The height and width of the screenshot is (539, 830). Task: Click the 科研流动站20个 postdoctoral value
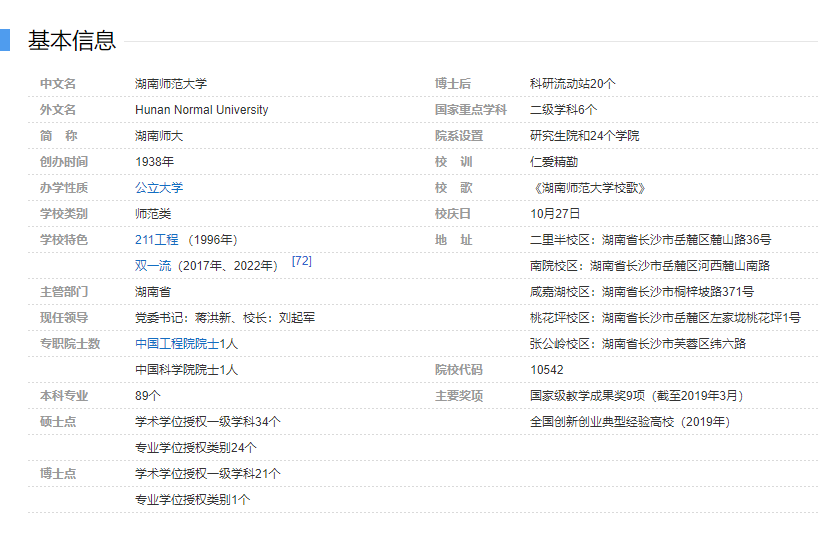click(x=572, y=84)
